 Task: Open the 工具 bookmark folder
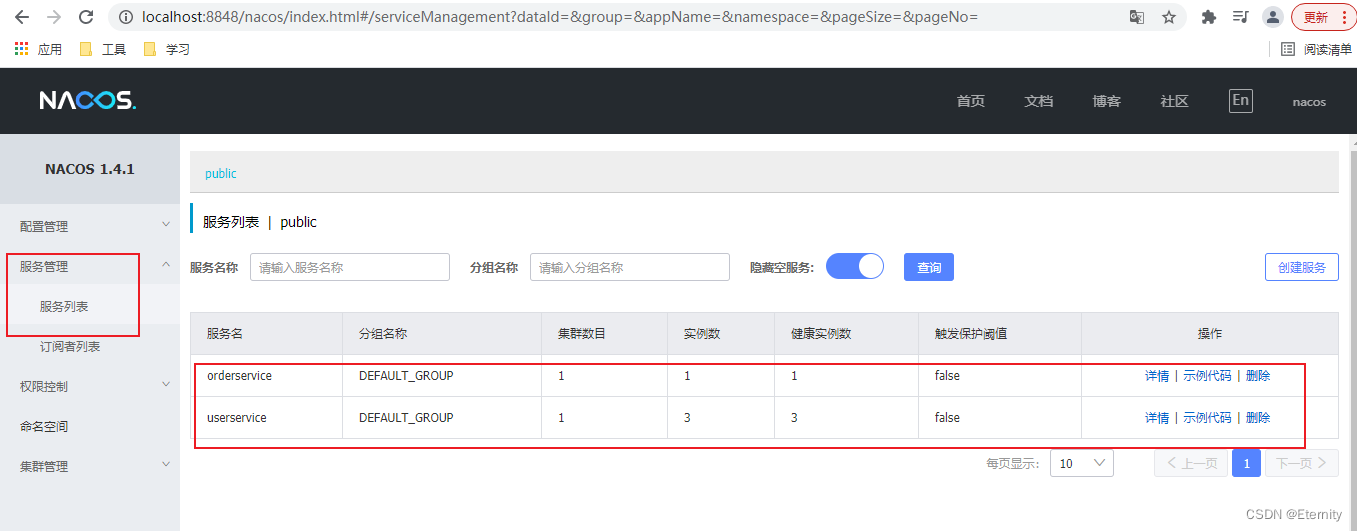pos(102,49)
